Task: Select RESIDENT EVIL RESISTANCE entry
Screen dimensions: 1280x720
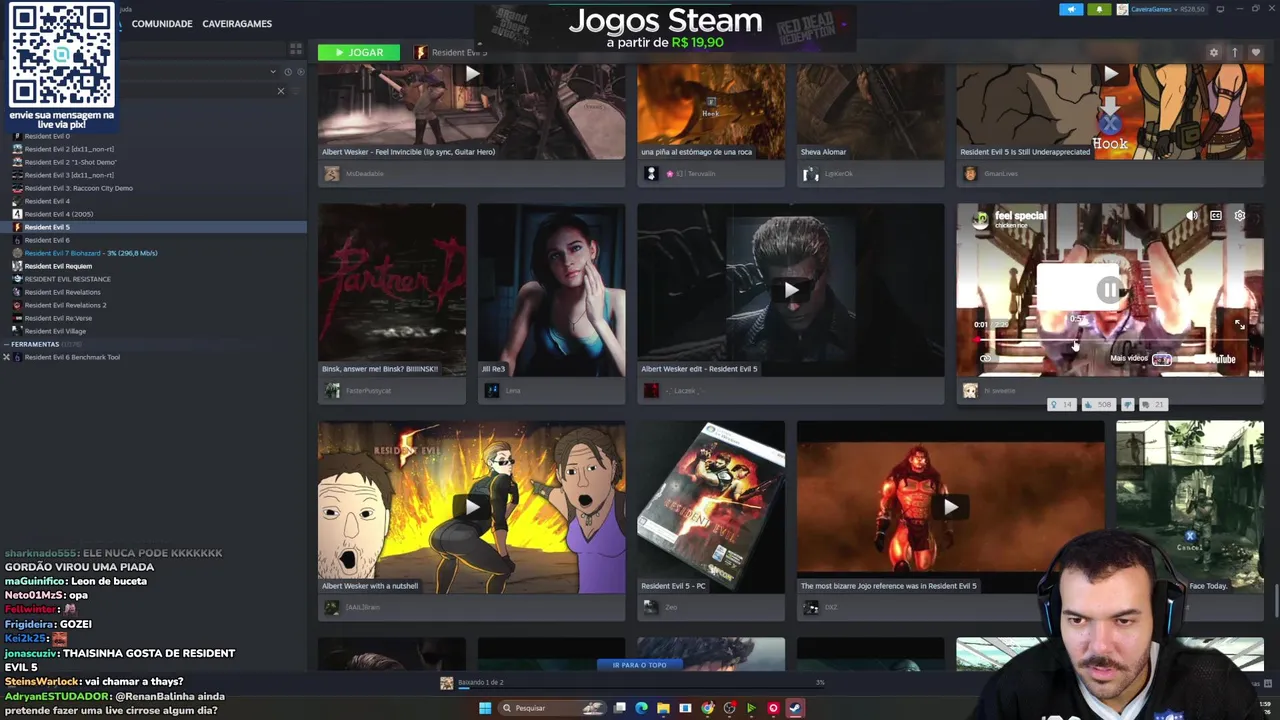Action: tap(67, 279)
